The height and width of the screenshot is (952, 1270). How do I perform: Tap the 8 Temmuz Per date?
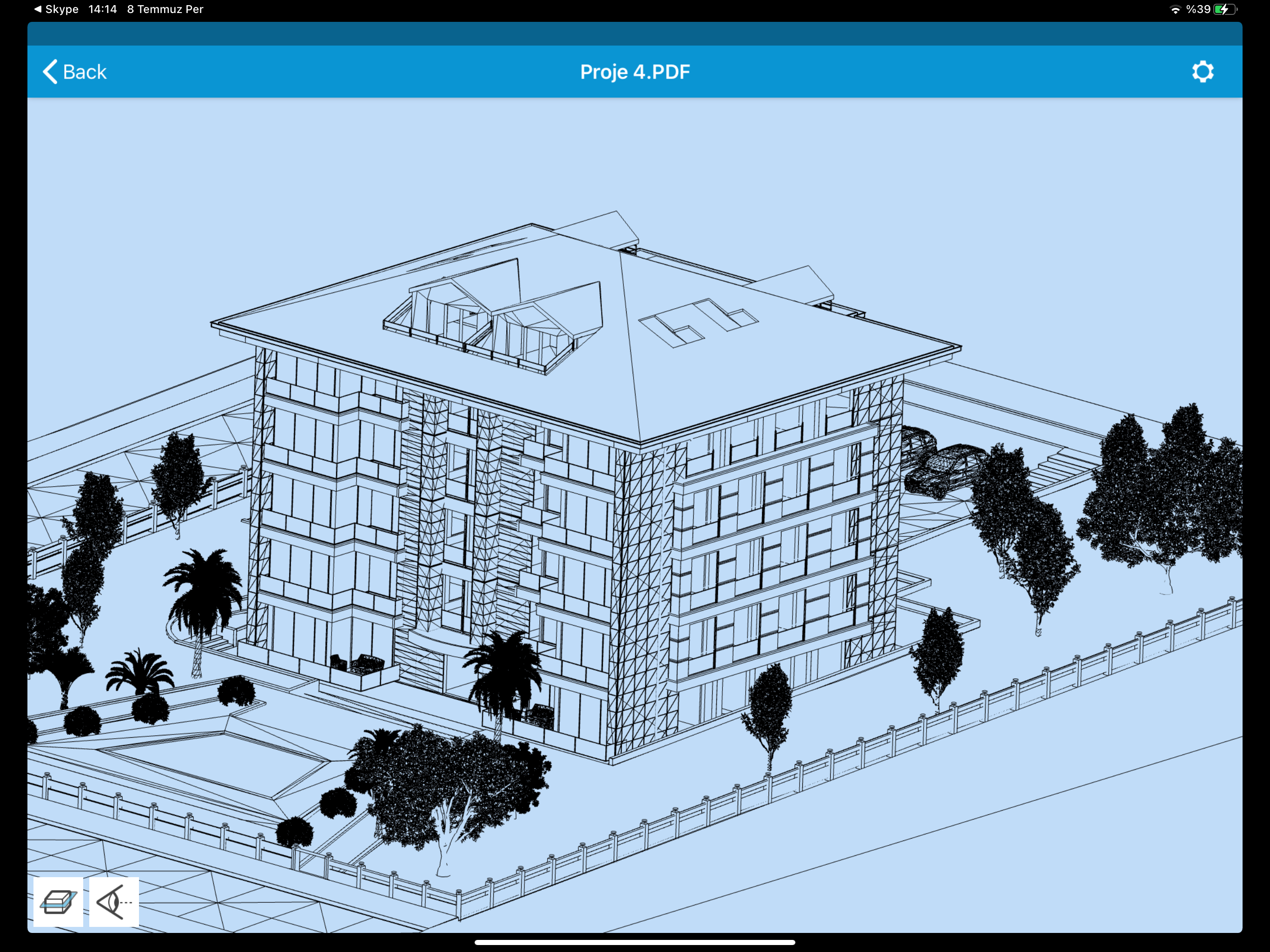[x=165, y=9]
